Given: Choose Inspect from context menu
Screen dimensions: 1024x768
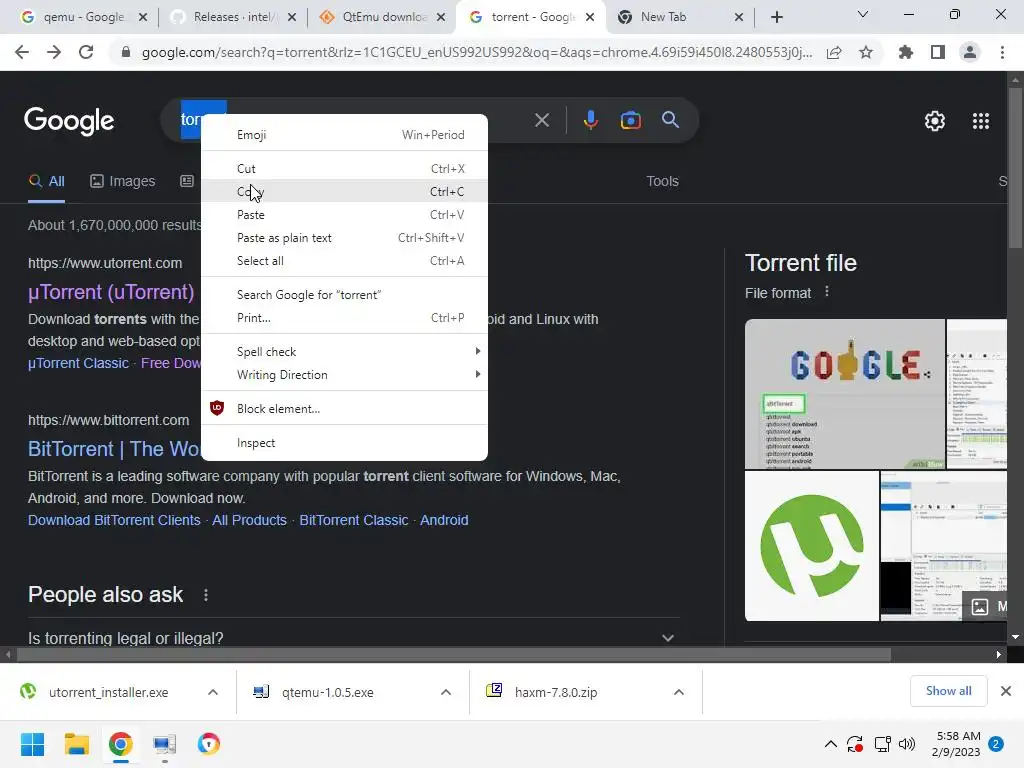Looking at the screenshot, I should (345, 443).
